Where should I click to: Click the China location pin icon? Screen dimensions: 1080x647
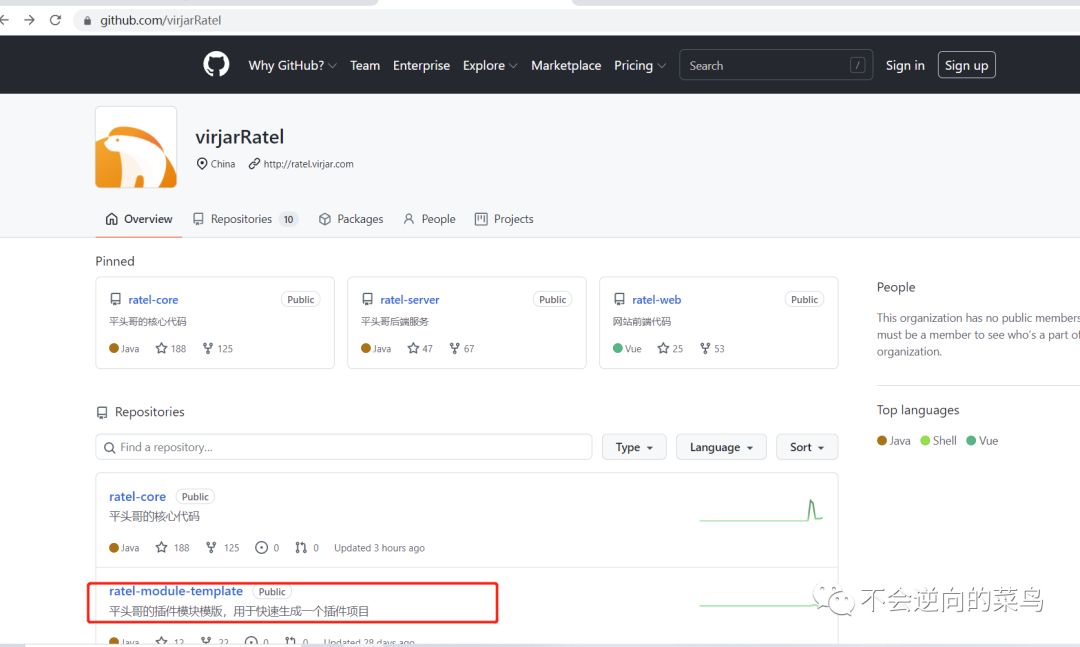202,163
